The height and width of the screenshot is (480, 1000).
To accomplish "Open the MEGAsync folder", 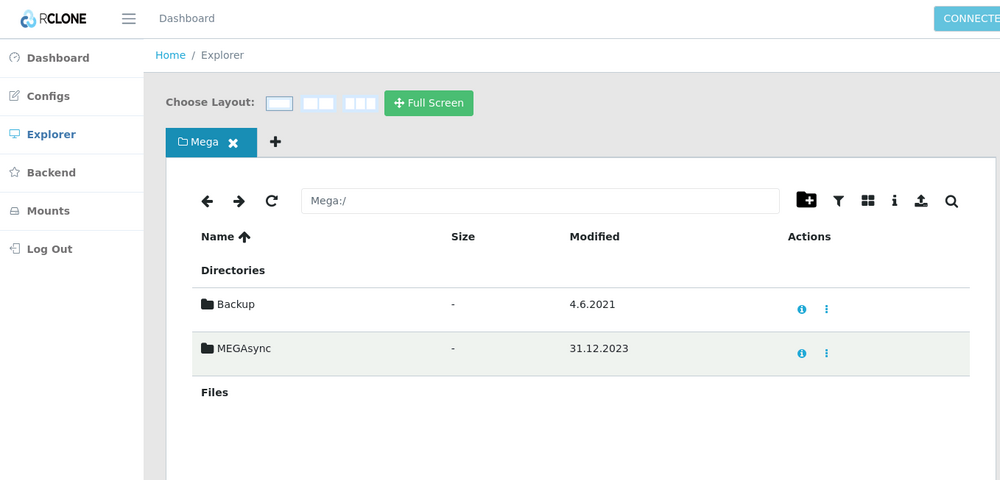I will pos(236,349).
